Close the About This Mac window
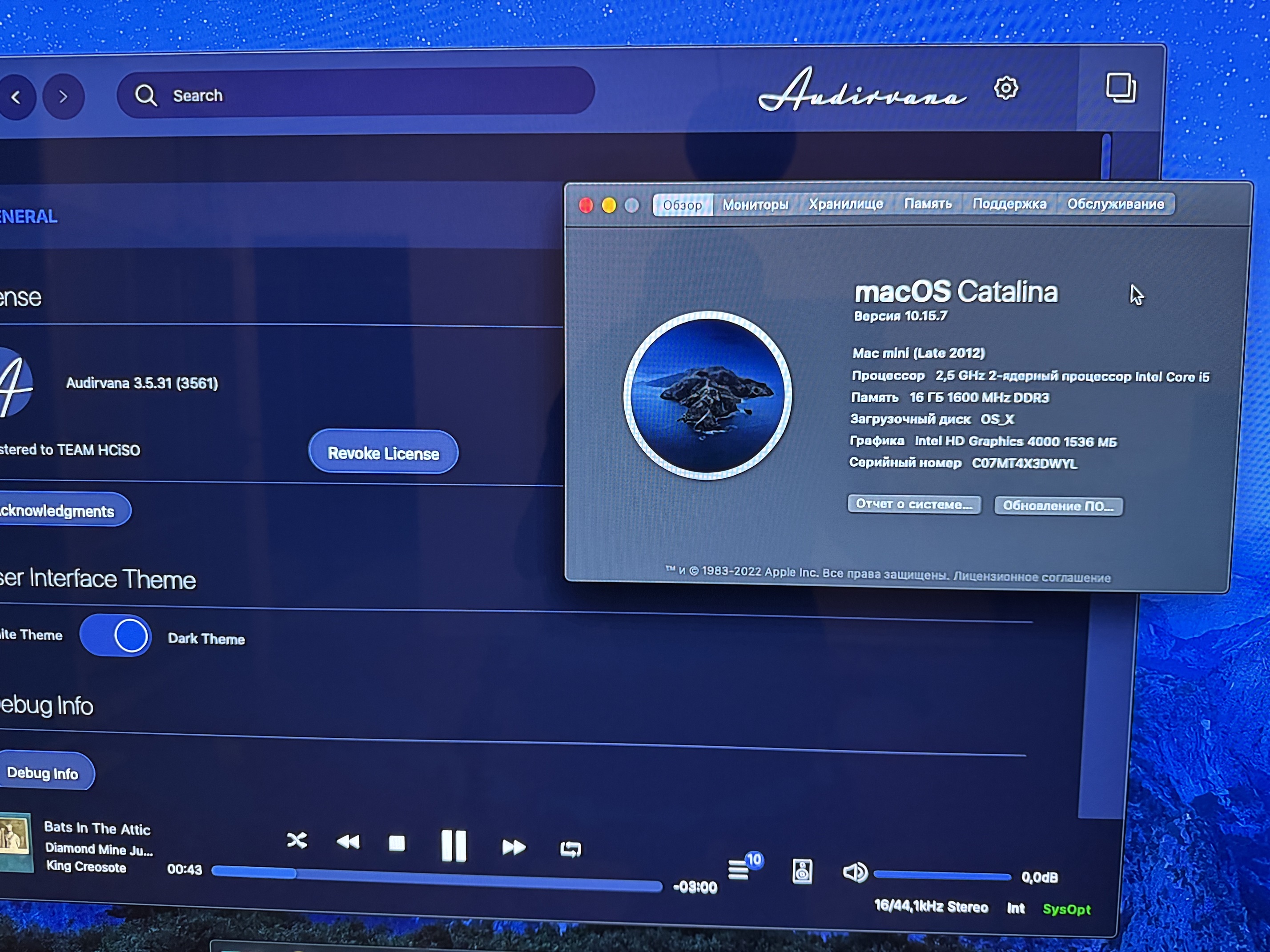 [586, 205]
